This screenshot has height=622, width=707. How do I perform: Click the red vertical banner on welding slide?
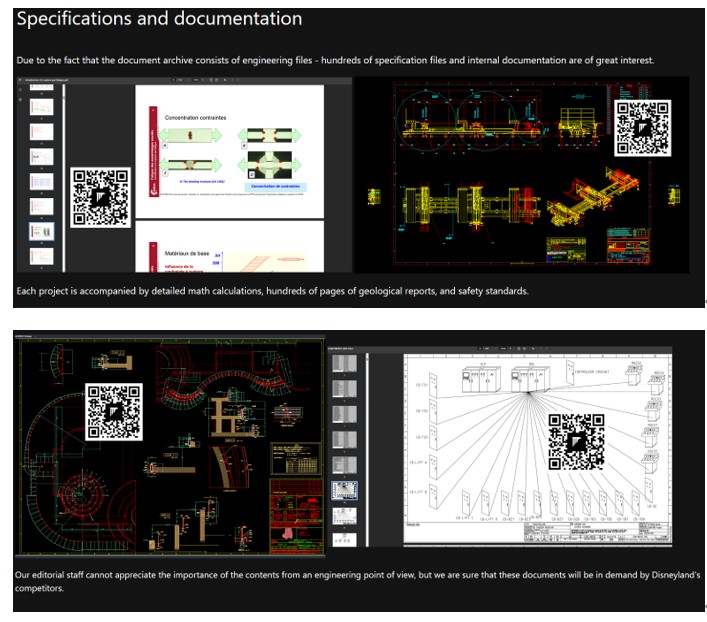pyautogui.click(x=153, y=152)
